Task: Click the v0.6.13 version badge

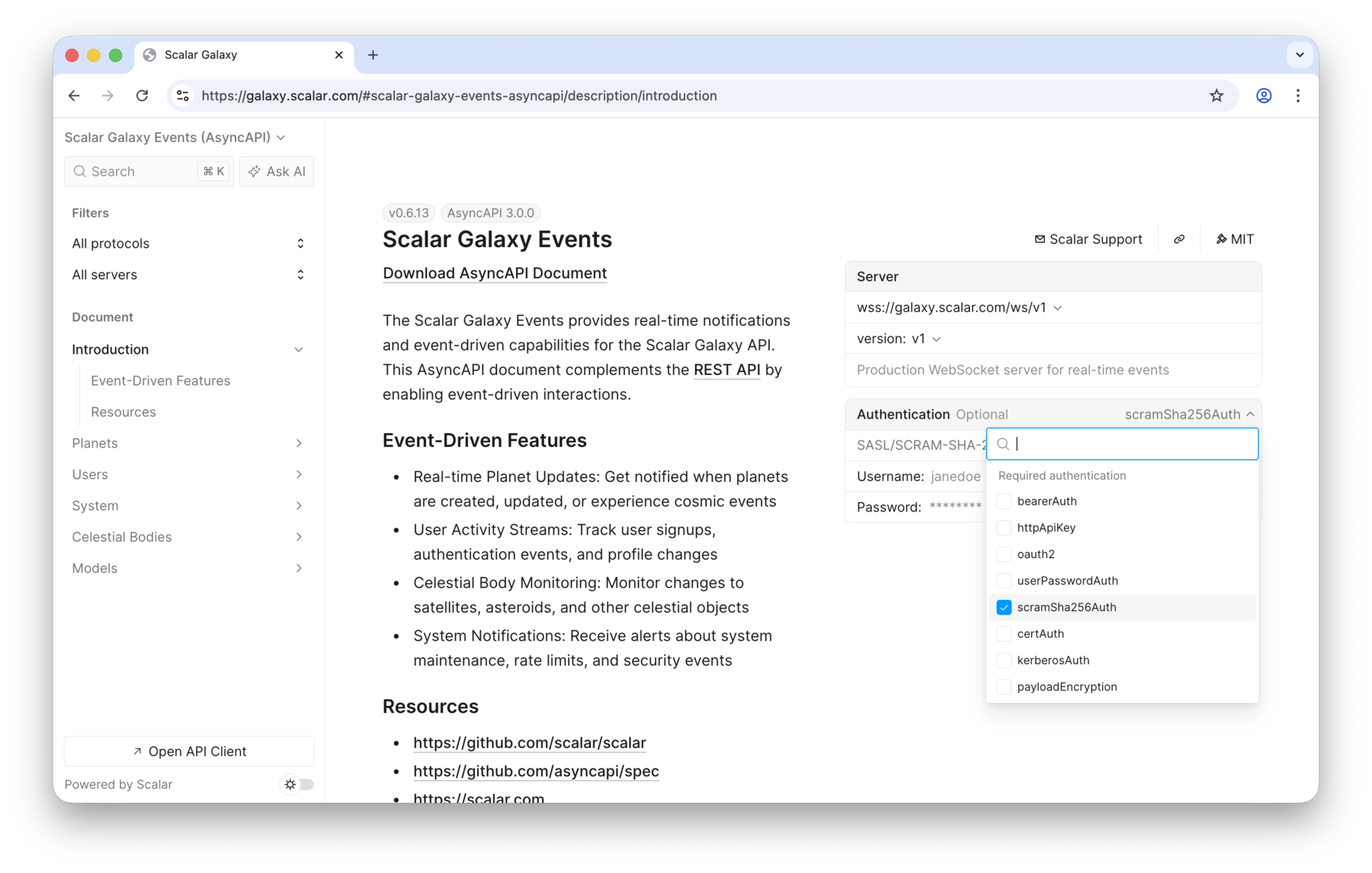Action: pos(409,213)
